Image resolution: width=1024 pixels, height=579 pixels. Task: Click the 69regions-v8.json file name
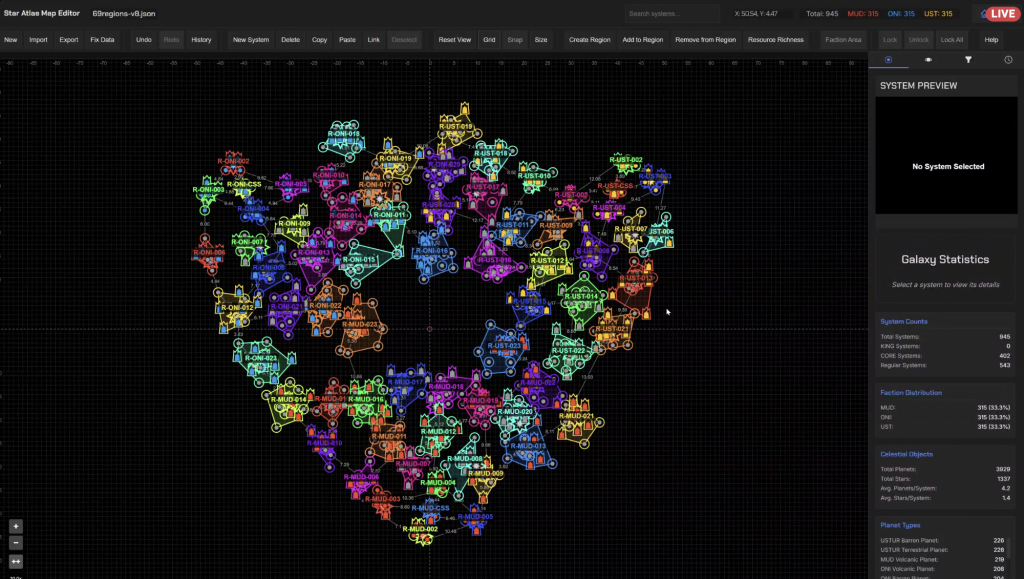pyautogui.click(x=124, y=14)
